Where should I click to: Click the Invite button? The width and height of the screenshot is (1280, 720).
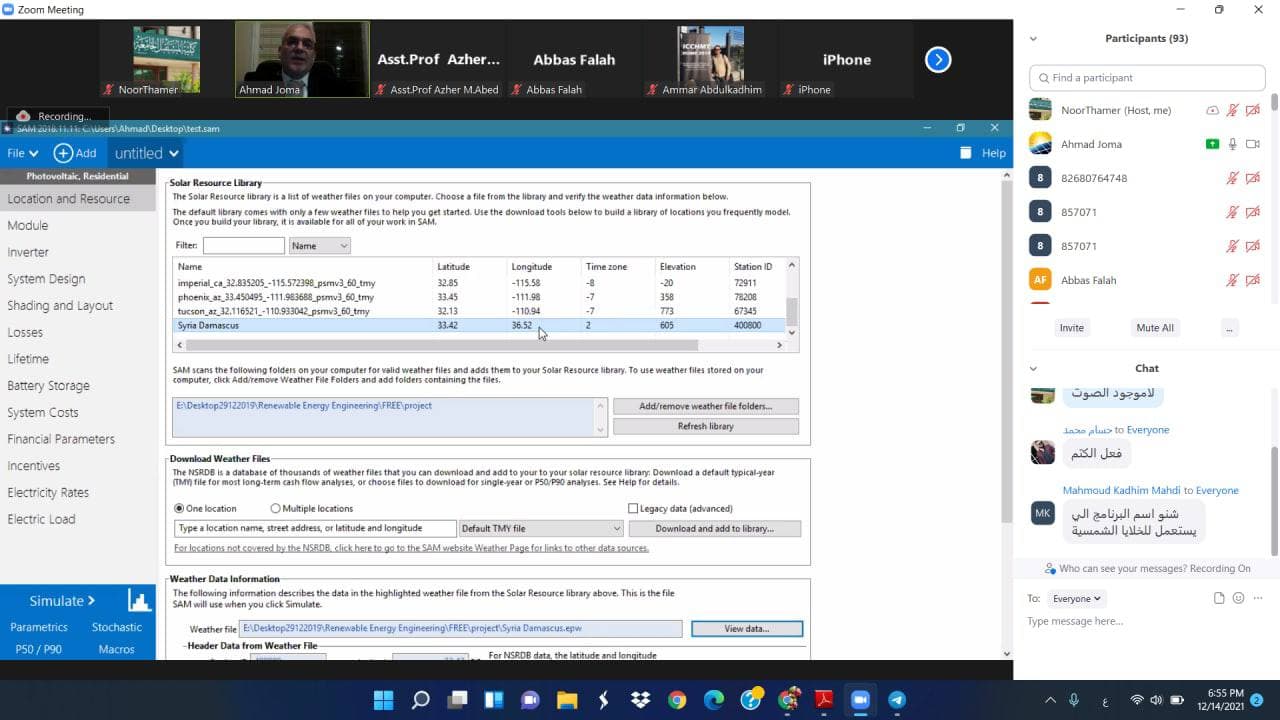(x=1071, y=328)
